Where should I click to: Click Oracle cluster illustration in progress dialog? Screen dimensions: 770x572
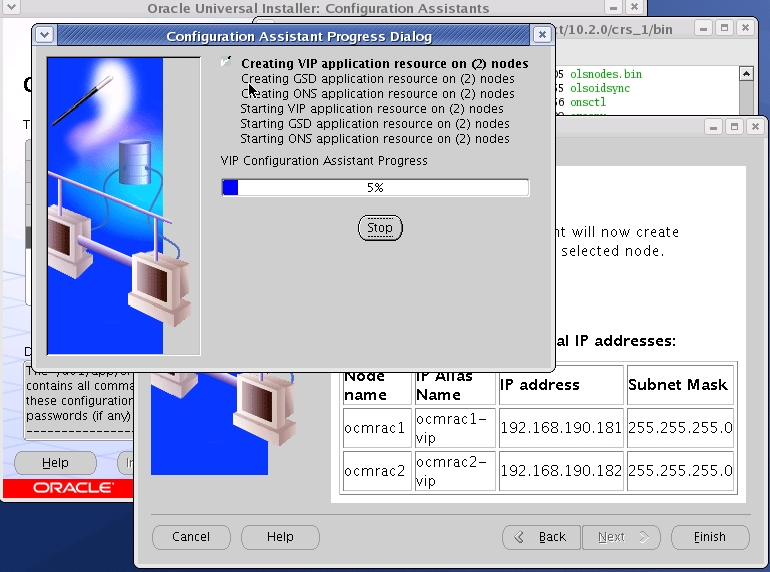[x=123, y=206]
